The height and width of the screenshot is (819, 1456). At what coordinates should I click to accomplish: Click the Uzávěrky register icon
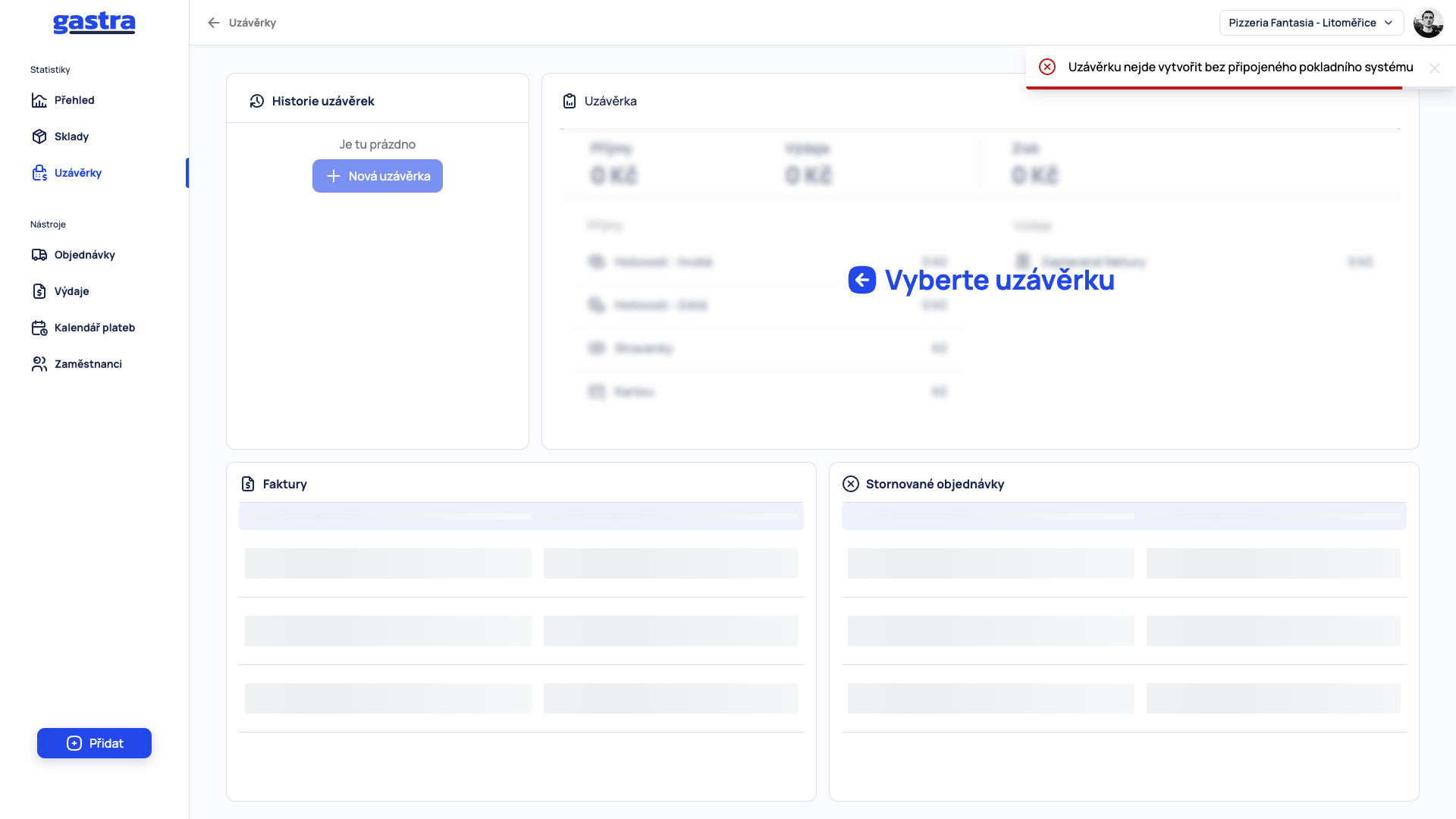tap(39, 173)
